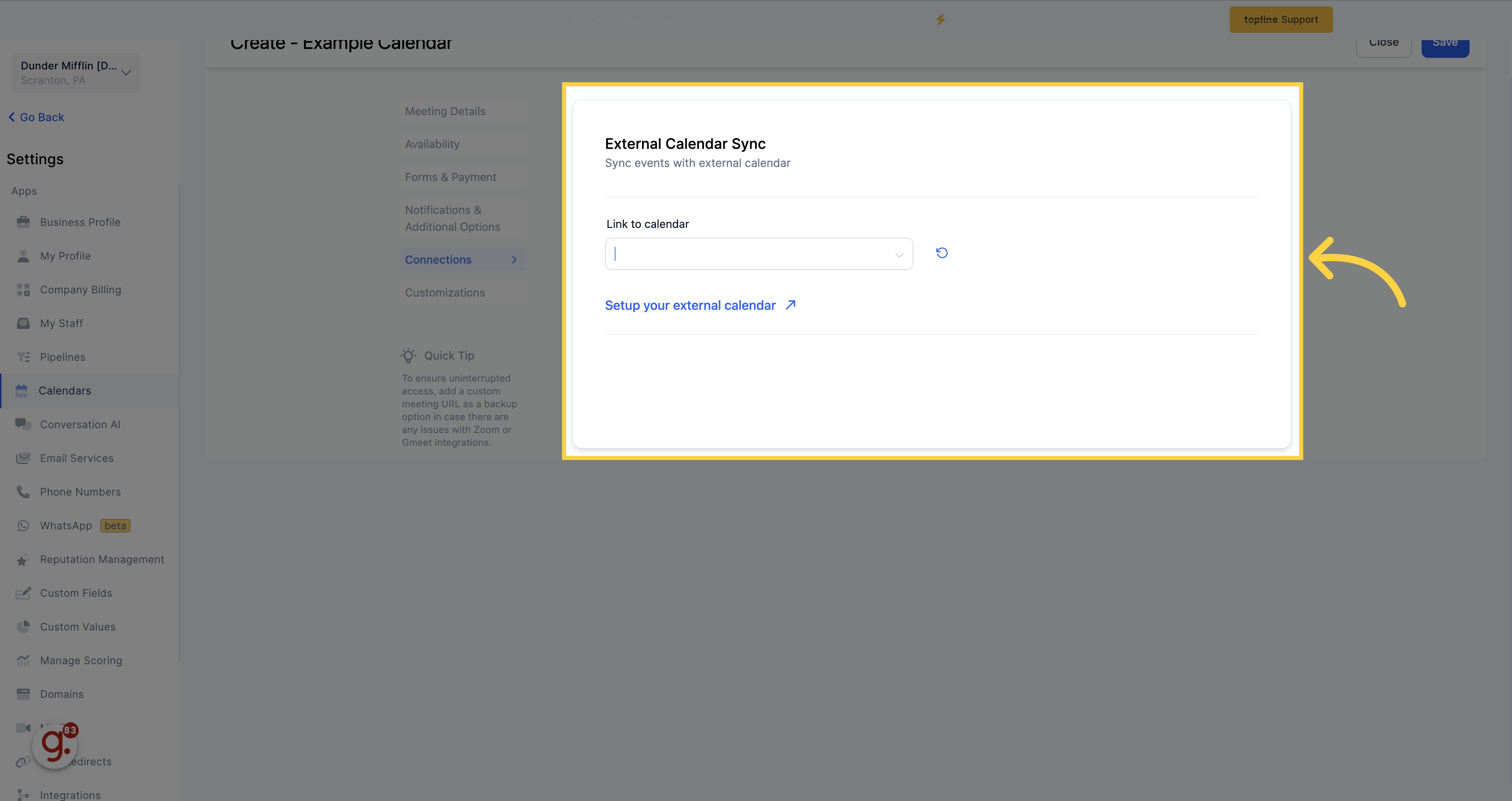Click the Integrations nodes icon

[23, 795]
